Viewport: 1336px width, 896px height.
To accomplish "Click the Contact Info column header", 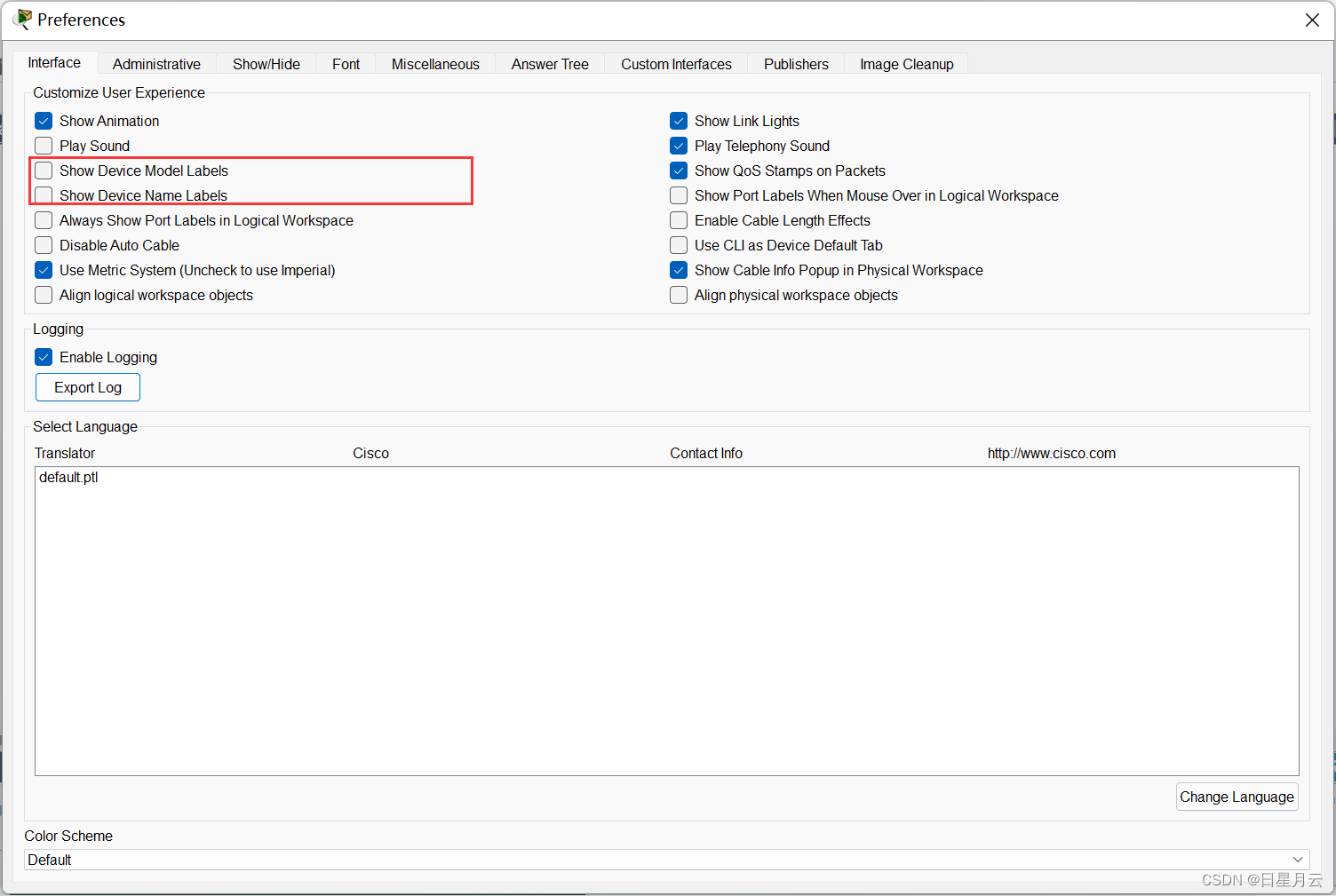I will pyautogui.click(x=706, y=453).
